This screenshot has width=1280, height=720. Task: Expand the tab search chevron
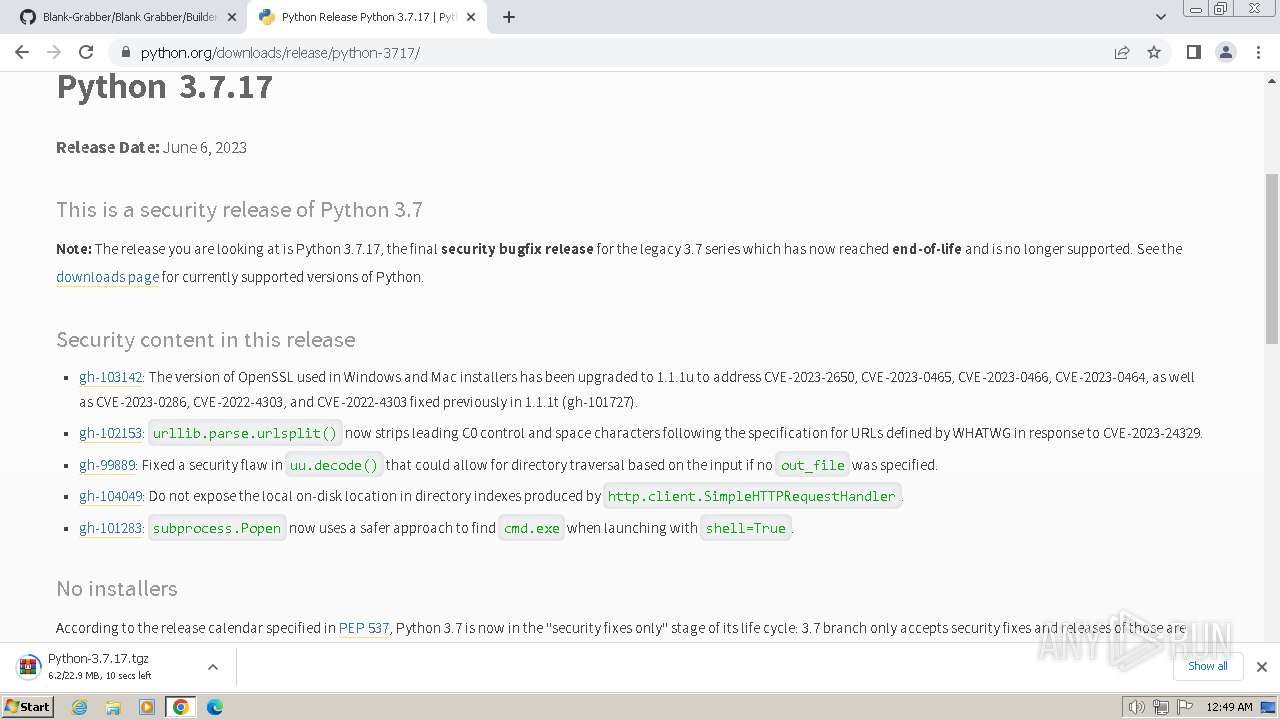1160,17
